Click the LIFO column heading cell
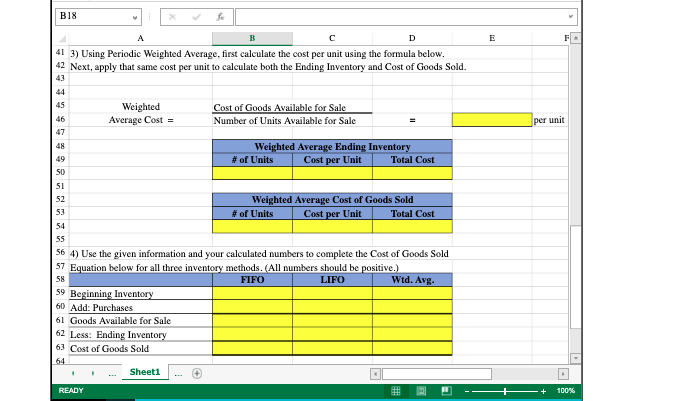Viewport: 674px width, 401px height. tap(332, 280)
